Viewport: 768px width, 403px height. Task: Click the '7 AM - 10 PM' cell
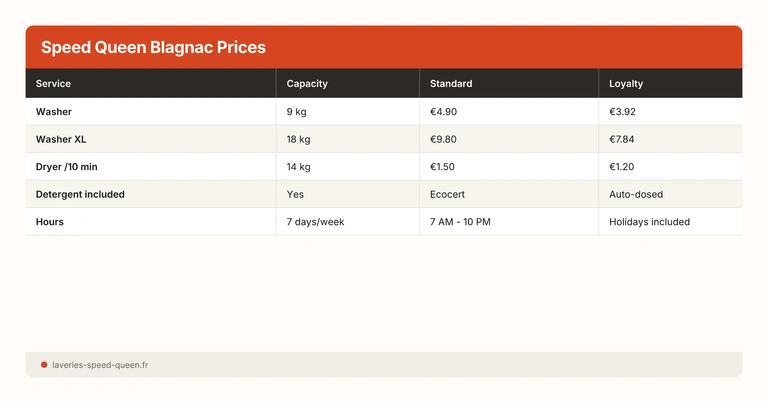click(460, 222)
